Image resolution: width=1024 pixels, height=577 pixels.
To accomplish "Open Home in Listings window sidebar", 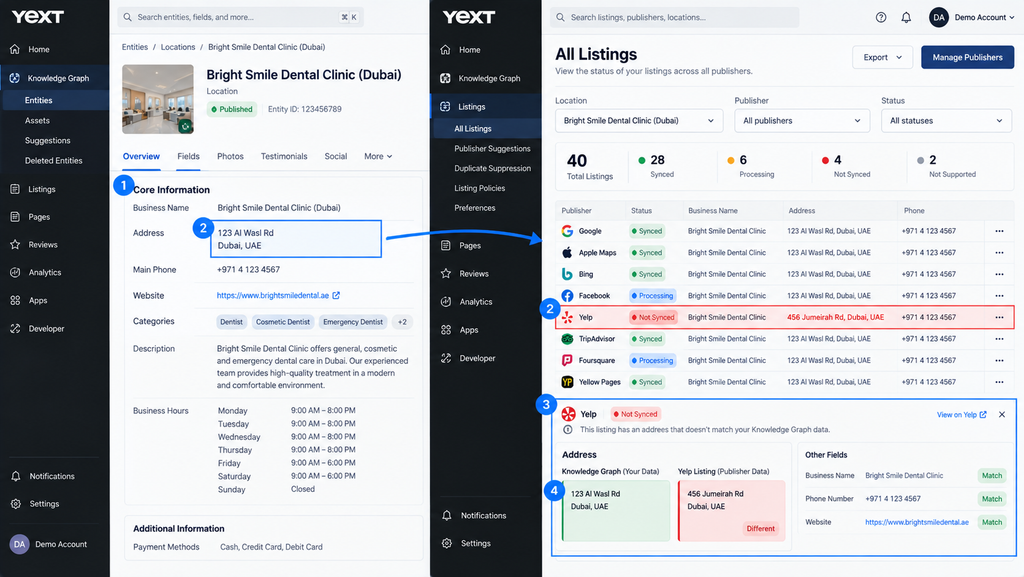I will tap(461, 50).
